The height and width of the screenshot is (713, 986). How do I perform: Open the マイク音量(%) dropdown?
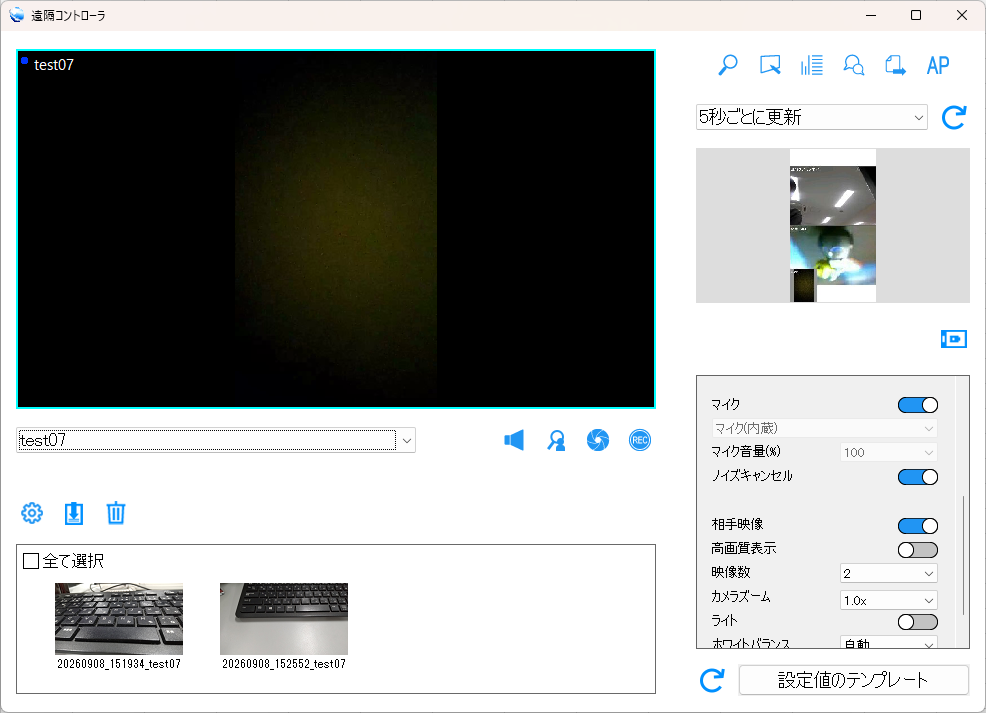(x=889, y=452)
